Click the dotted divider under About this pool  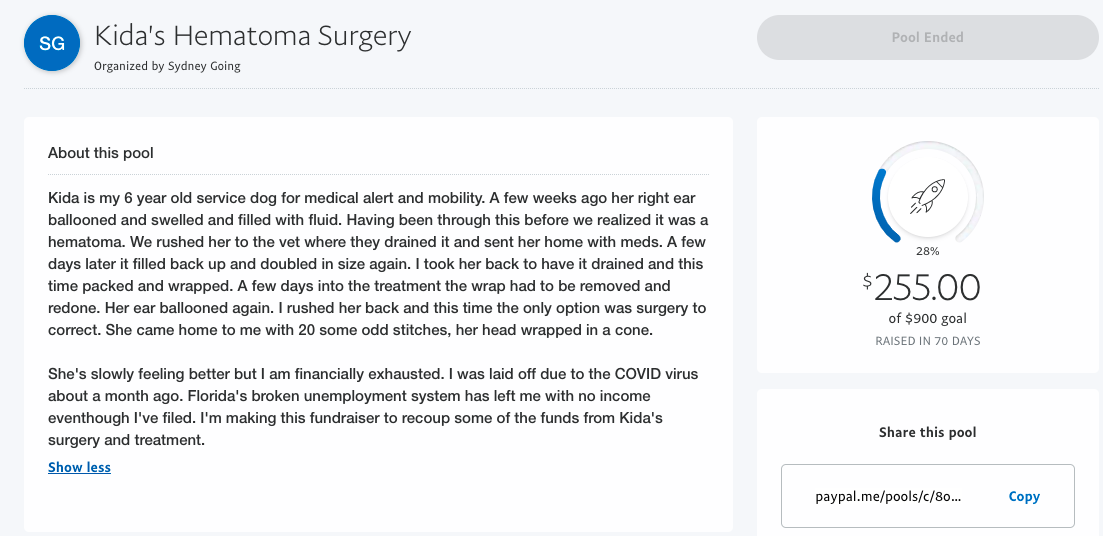[378, 174]
